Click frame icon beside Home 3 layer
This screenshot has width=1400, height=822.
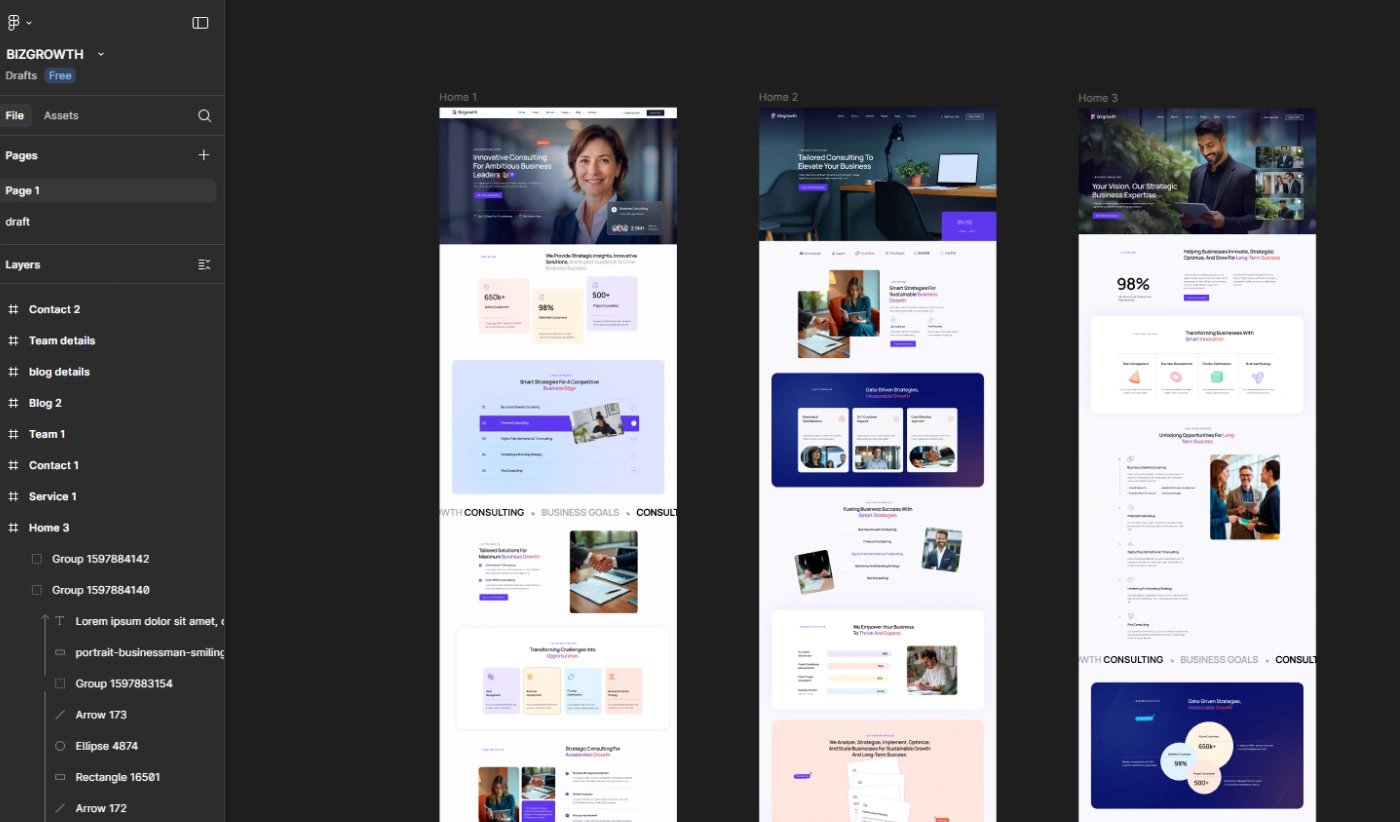(x=14, y=528)
